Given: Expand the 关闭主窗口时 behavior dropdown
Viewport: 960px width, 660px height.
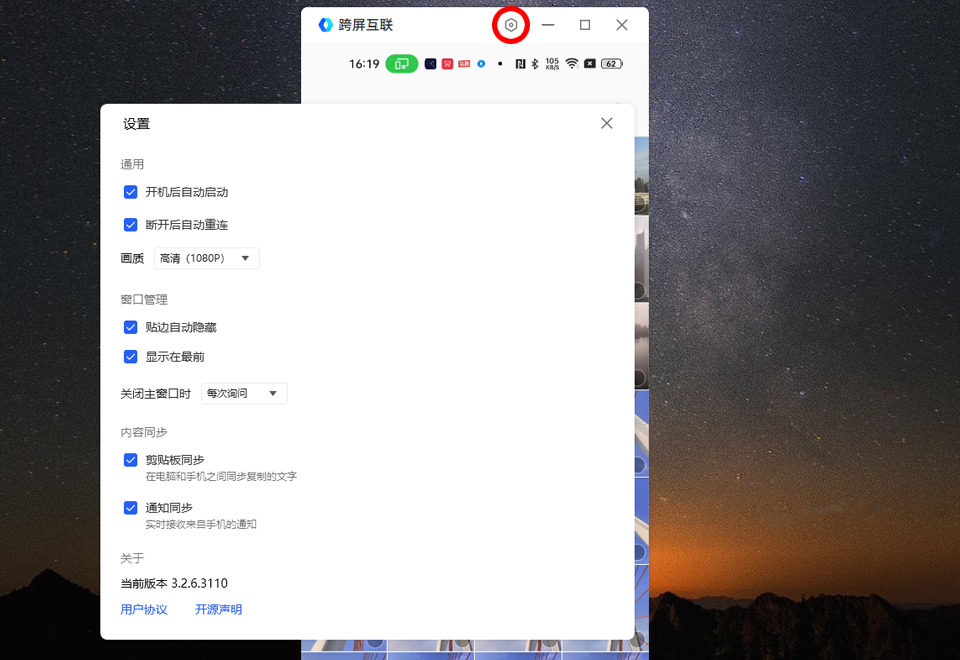Looking at the screenshot, I should tap(243, 393).
